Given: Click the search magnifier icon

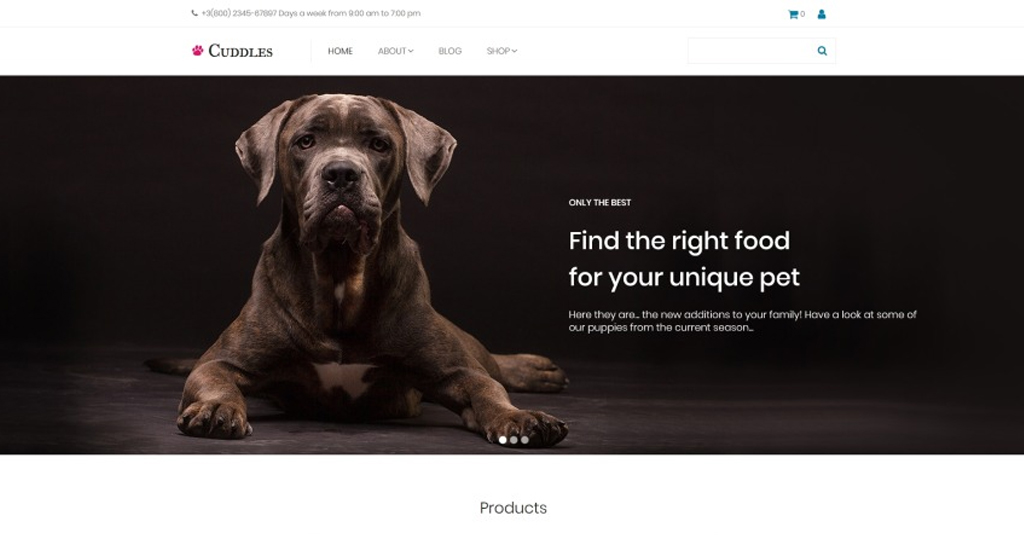Looking at the screenshot, I should (822, 50).
